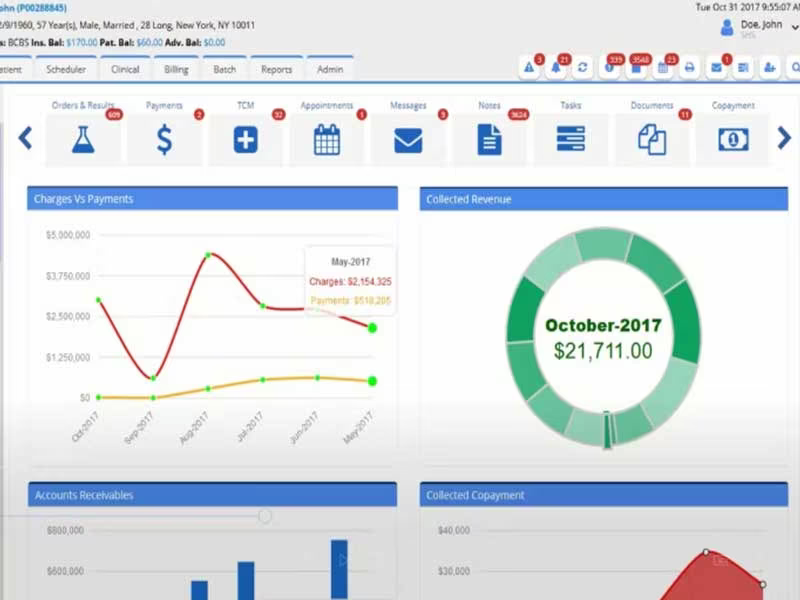This screenshot has width=800, height=600.
Task: Click the October-2017 donut chart center
Action: pyautogui.click(x=603, y=338)
